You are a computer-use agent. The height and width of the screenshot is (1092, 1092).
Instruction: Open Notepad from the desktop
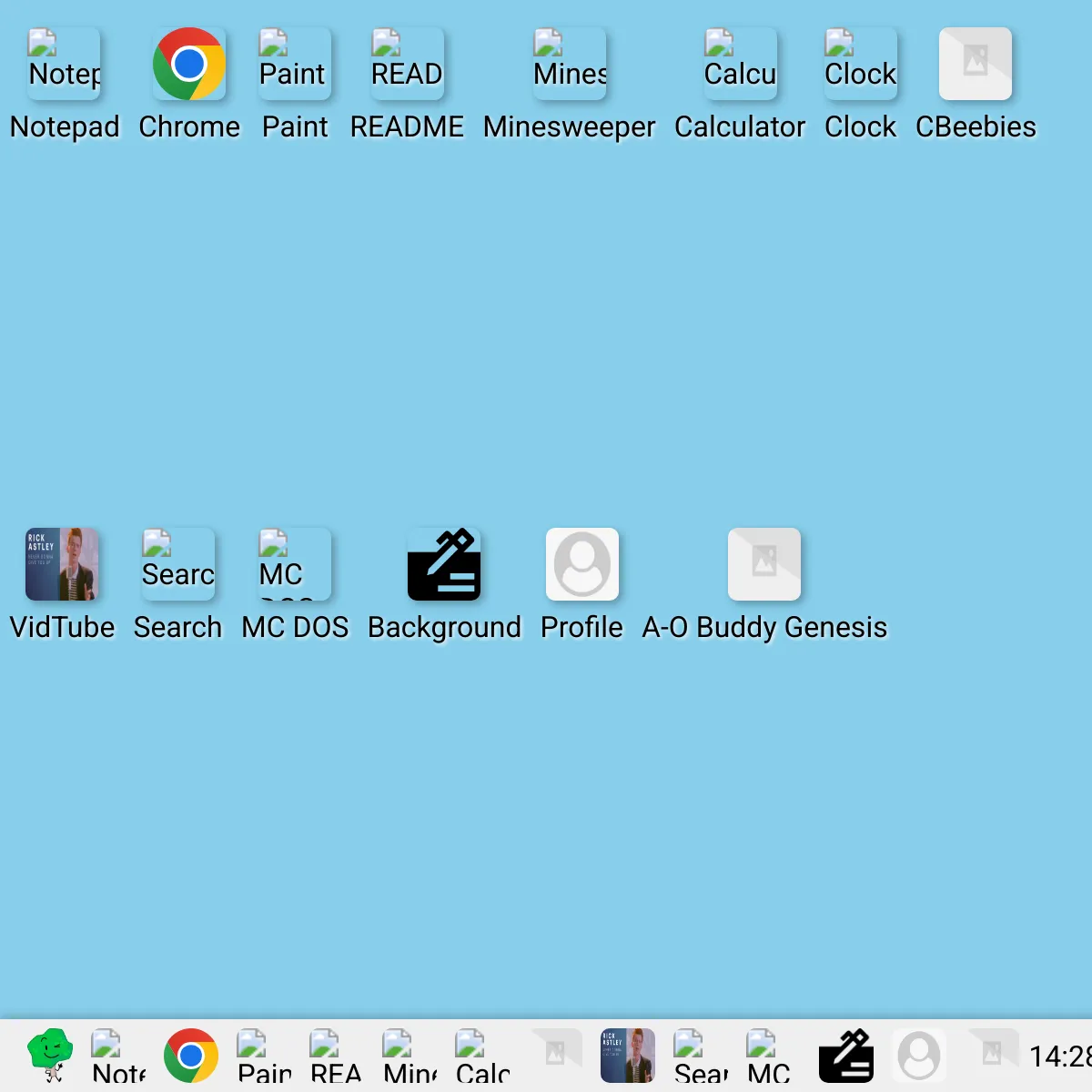[x=64, y=63]
